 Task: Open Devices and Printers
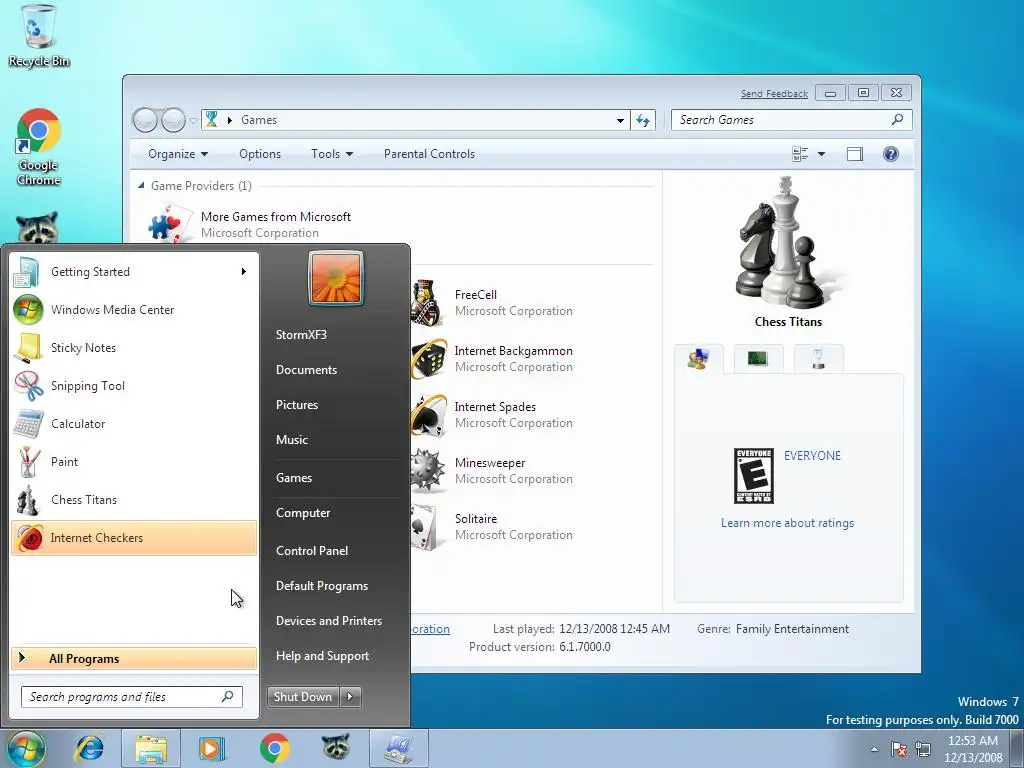329,620
